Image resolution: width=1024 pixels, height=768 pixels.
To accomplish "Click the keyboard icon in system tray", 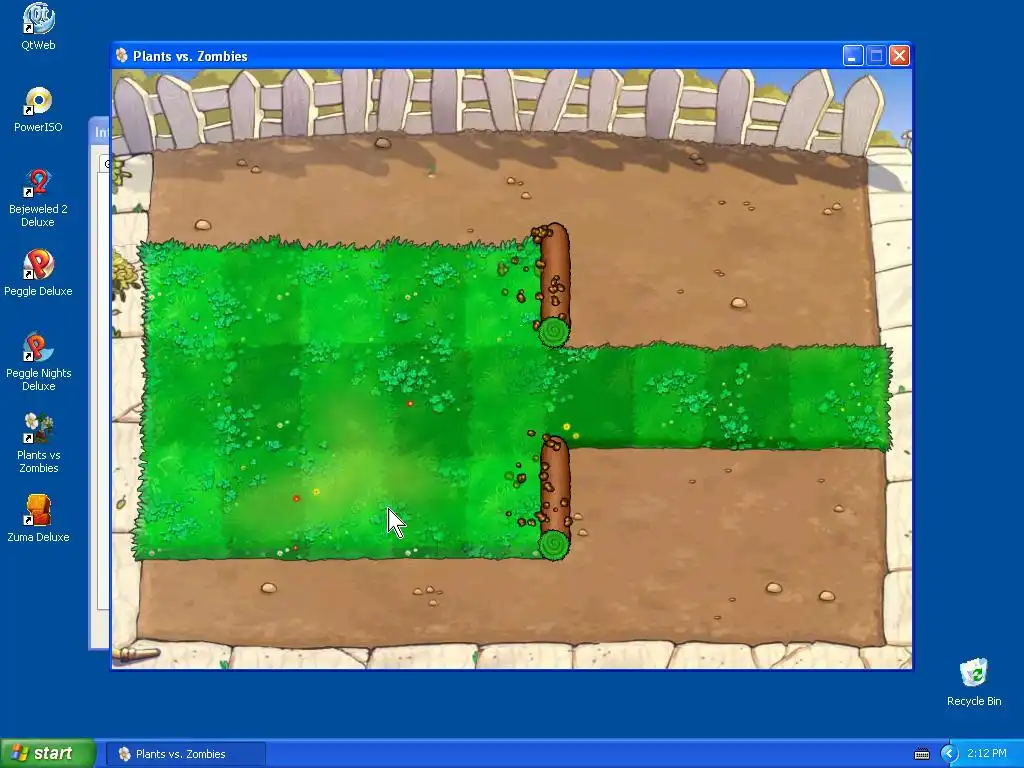I will pyautogui.click(x=921, y=754).
